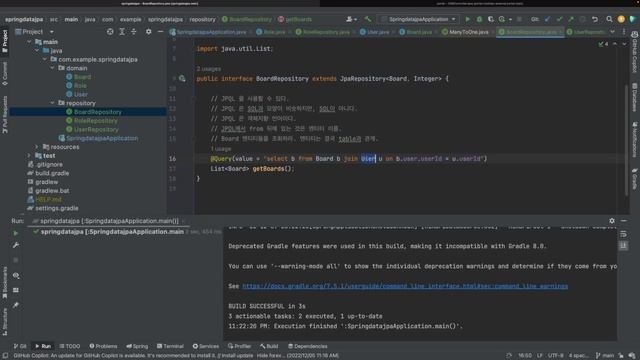
Task: Minimize the Run tool window
Action: pos(624,221)
